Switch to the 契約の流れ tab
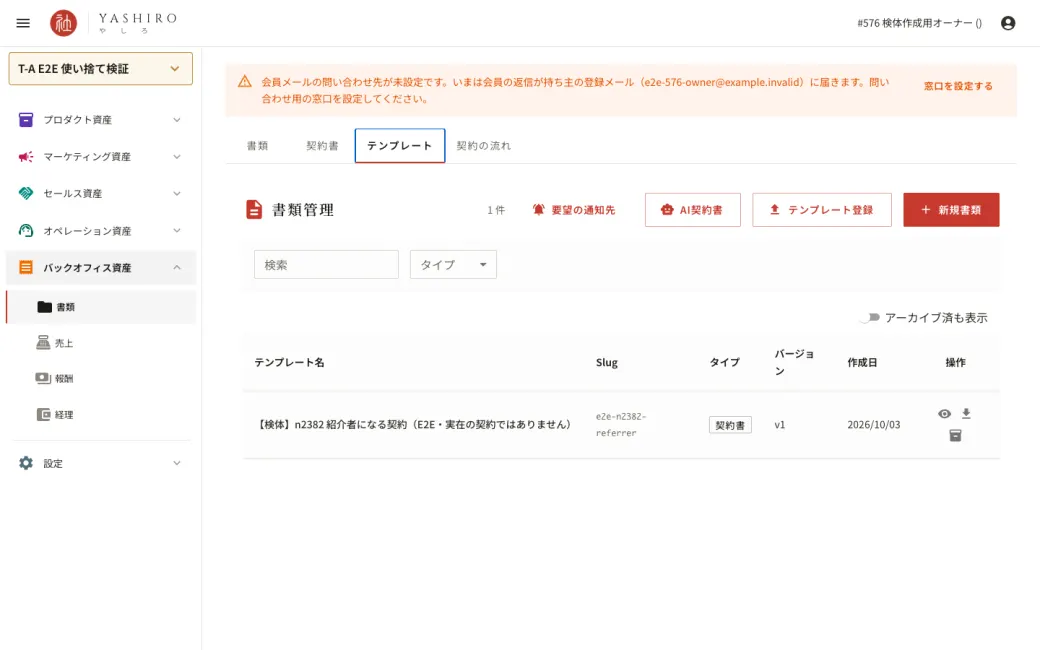The height and width of the screenshot is (650, 1040). [484, 146]
